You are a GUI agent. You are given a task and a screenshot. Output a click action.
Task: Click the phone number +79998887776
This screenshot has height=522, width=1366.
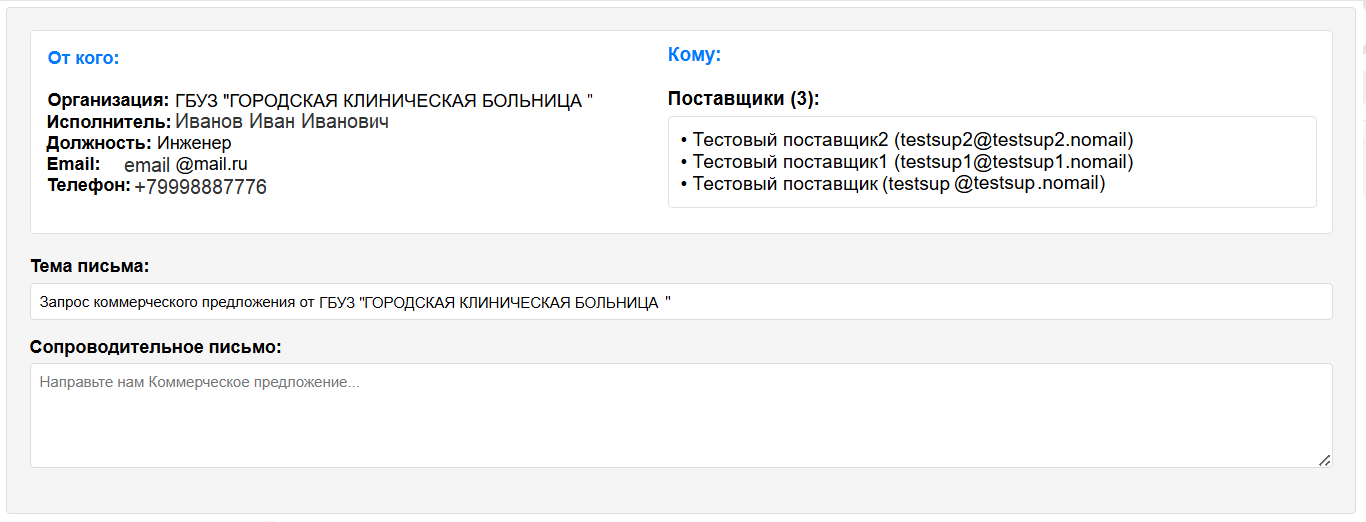pyautogui.click(x=201, y=187)
